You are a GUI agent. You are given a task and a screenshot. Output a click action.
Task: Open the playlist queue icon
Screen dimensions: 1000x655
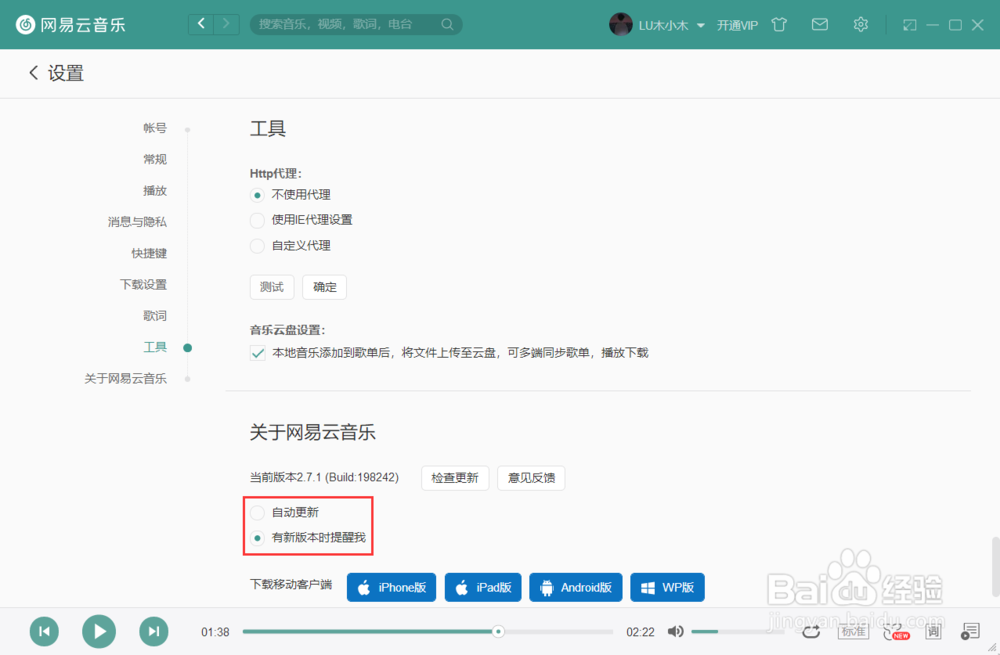[970, 631]
